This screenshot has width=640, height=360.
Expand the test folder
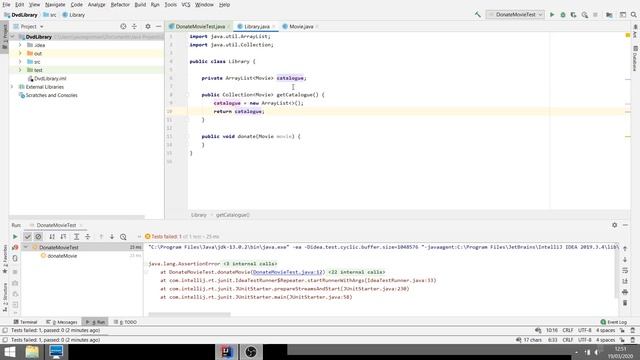20,70
